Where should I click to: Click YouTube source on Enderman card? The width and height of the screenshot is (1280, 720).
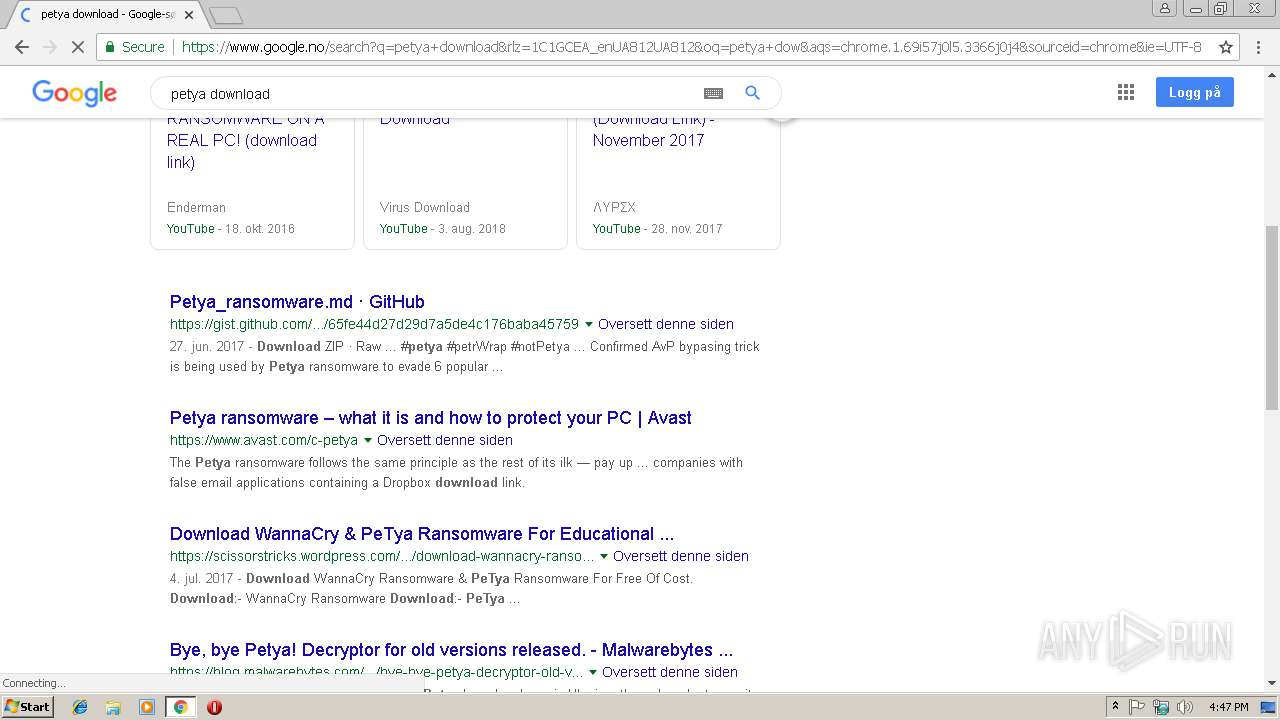[x=190, y=228]
